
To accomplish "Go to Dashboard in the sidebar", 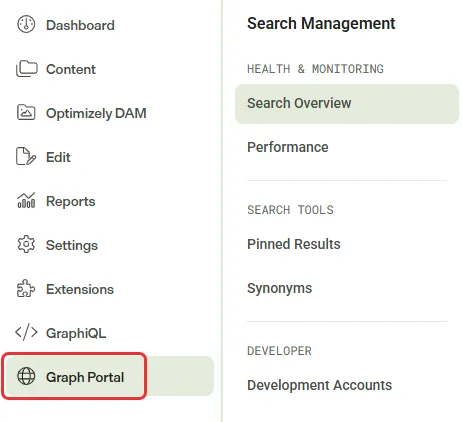I will [80, 25].
